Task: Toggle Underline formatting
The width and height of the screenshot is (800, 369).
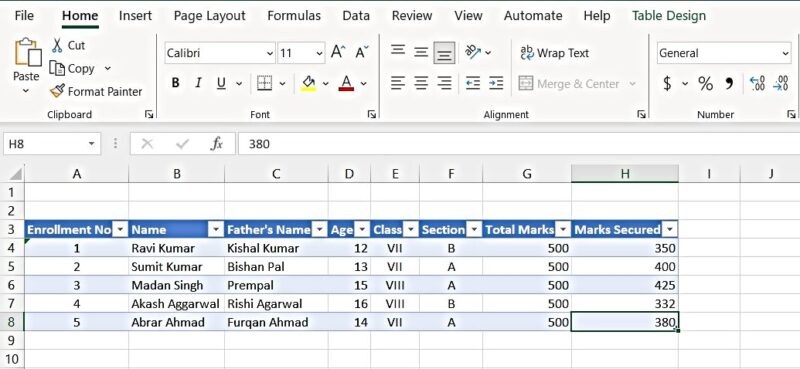Action: point(221,83)
